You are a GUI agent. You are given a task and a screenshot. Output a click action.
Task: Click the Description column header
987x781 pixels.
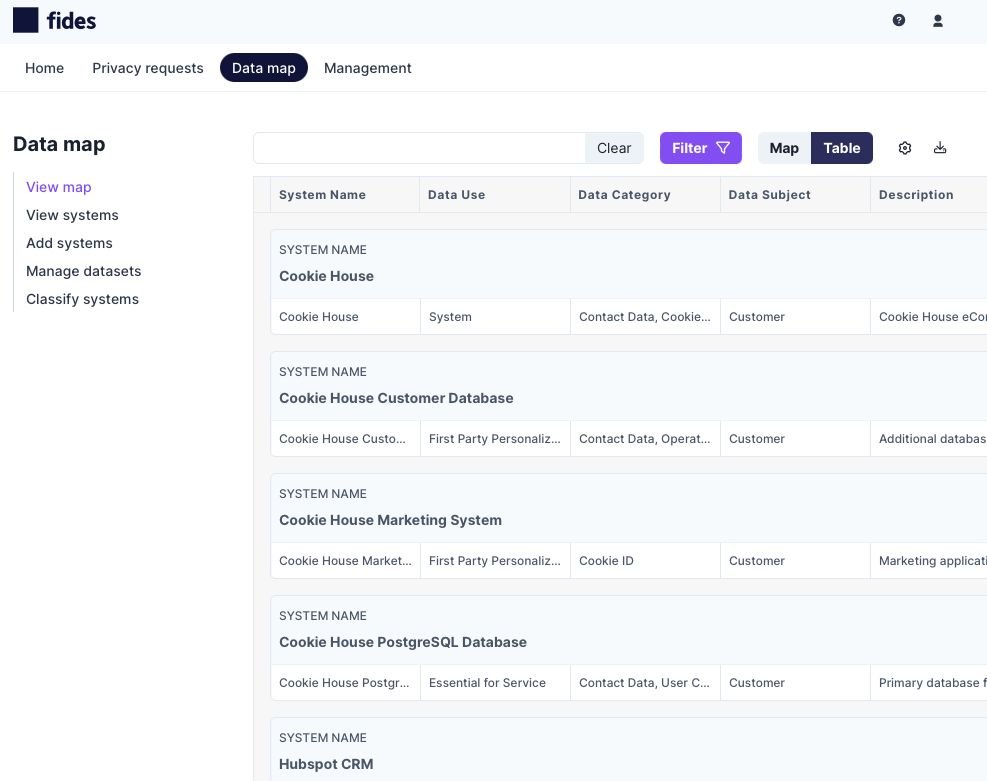929,195
